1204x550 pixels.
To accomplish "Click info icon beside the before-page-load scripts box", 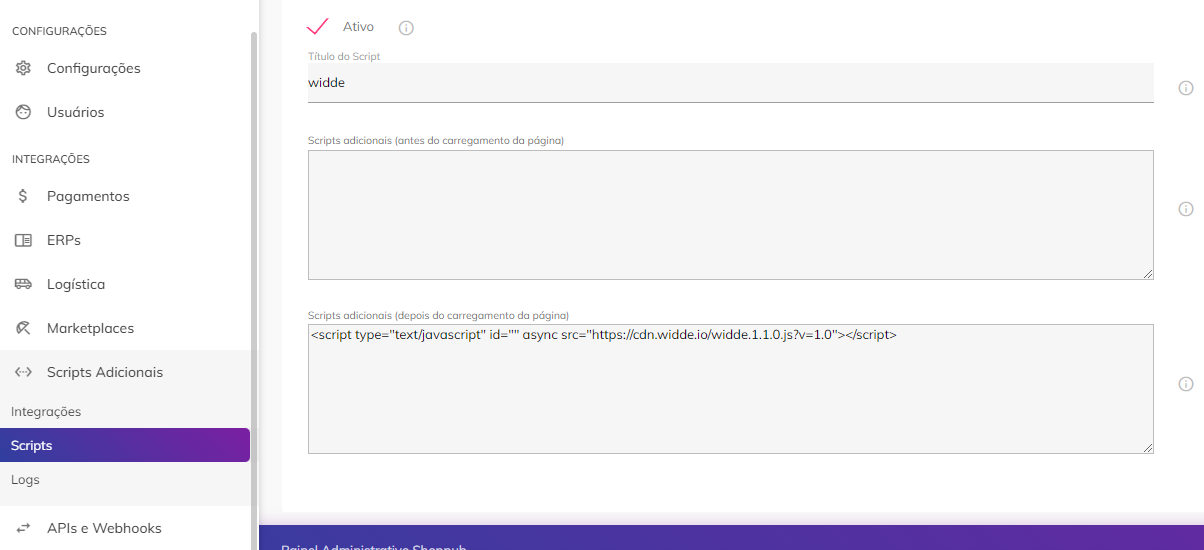I will pyautogui.click(x=1186, y=209).
